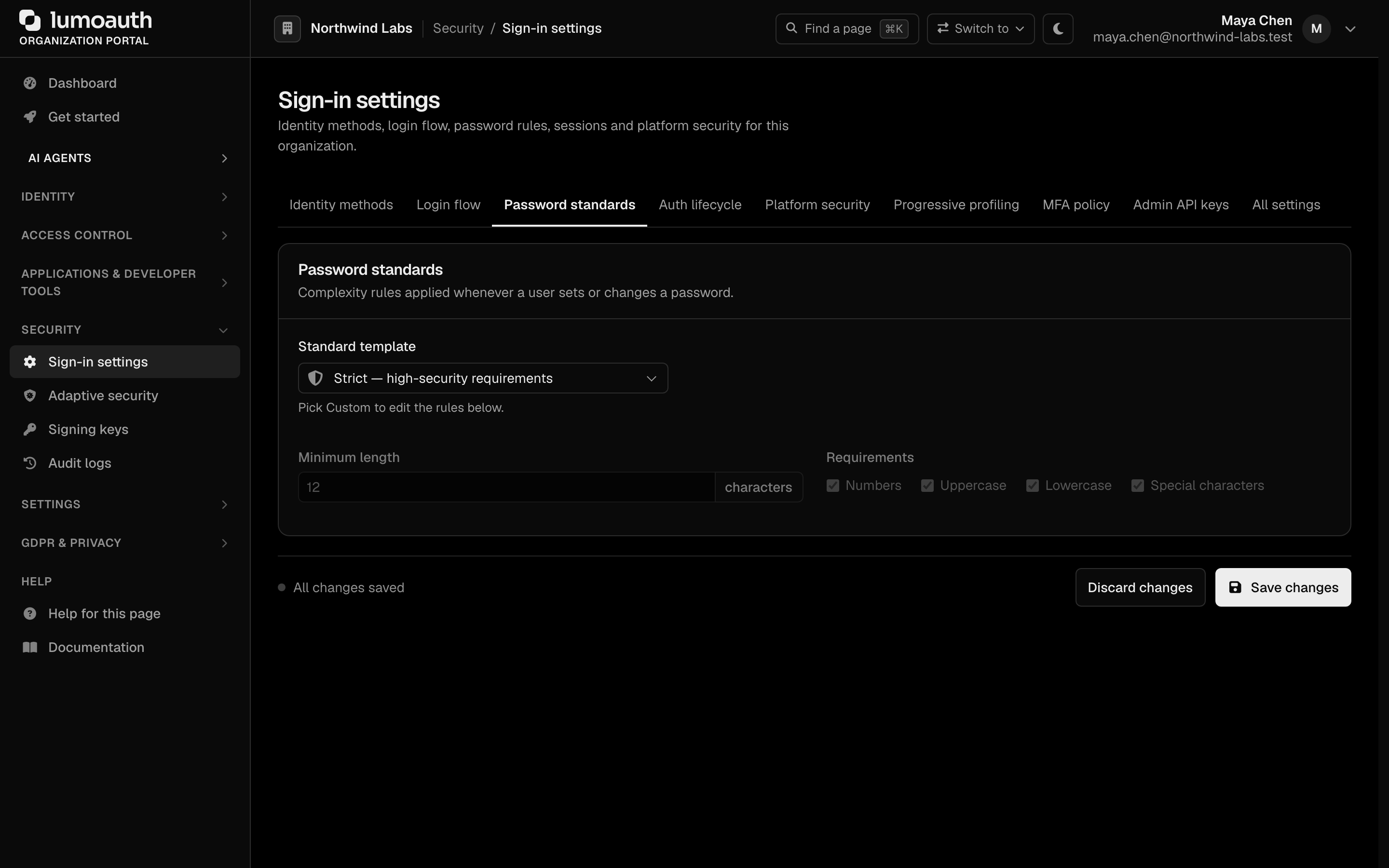Image resolution: width=1389 pixels, height=868 pixels.
Task: Toggle dark mode with the moon icon
Action: point(1058,29)
